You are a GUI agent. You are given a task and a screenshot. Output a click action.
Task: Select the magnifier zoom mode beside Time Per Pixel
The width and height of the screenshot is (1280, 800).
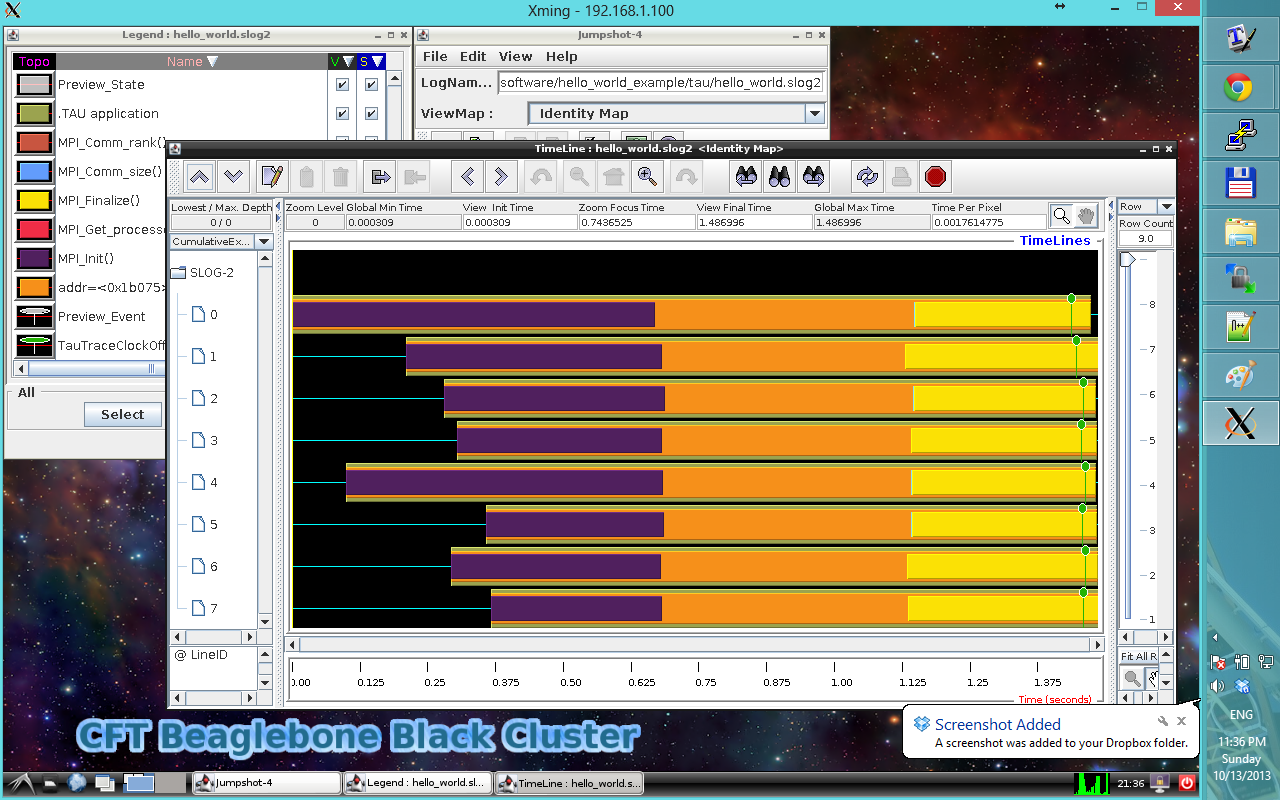coord(1061,216)
